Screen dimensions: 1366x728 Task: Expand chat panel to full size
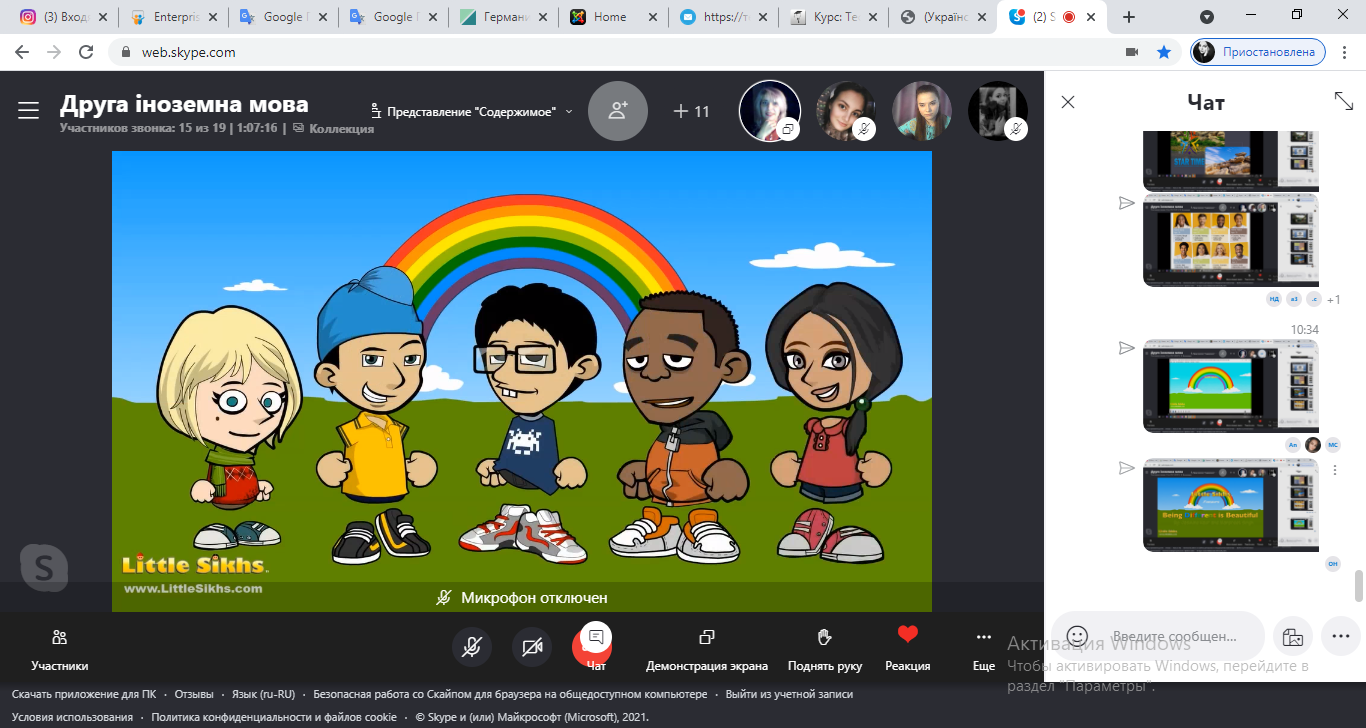point(1343,101)
